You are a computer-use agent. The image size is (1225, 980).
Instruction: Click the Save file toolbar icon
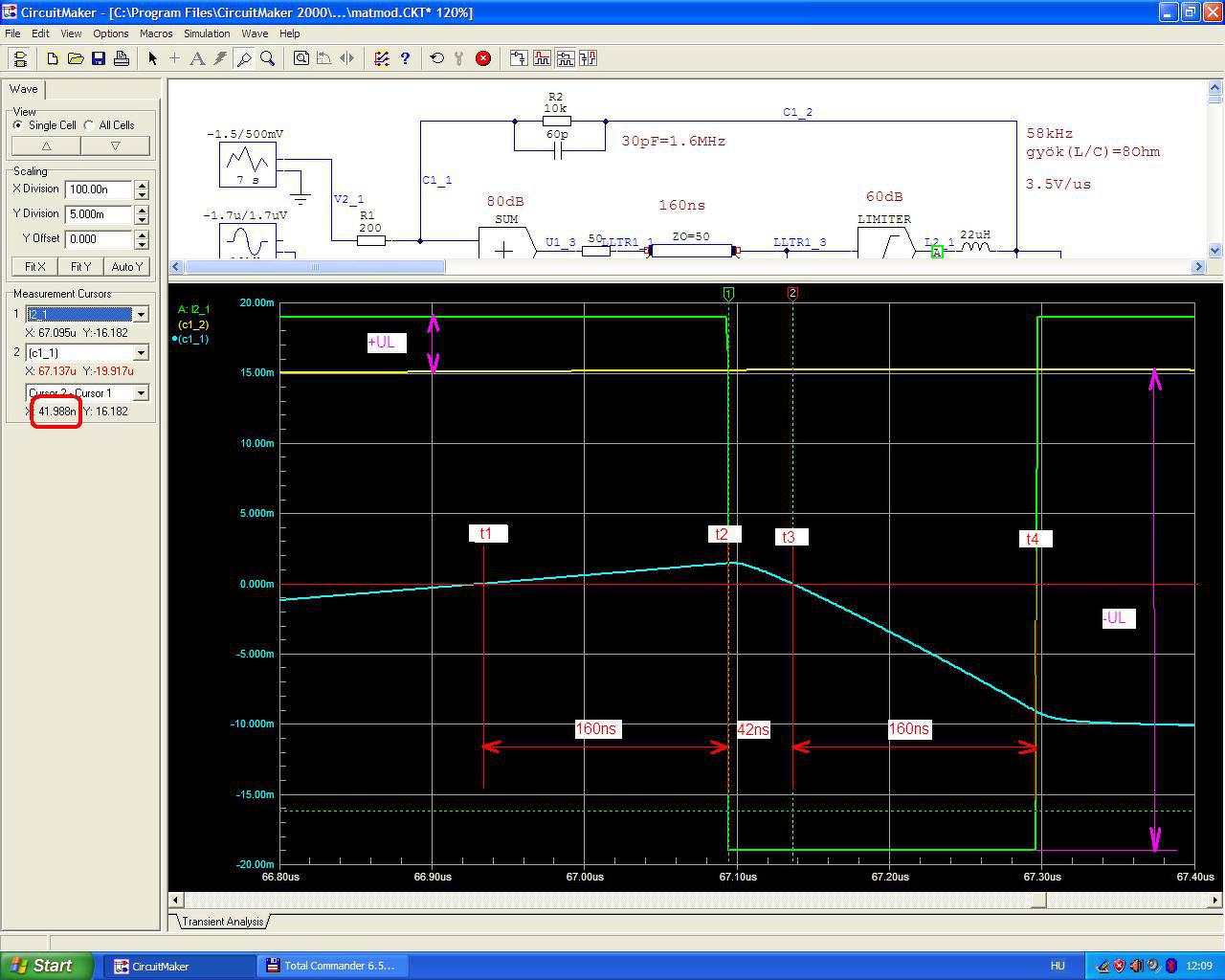[99, 58]
